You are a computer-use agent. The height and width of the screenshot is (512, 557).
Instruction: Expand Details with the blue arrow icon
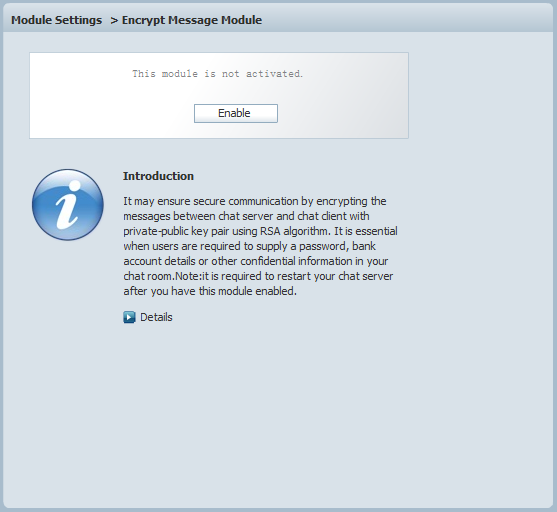point(129,317)
